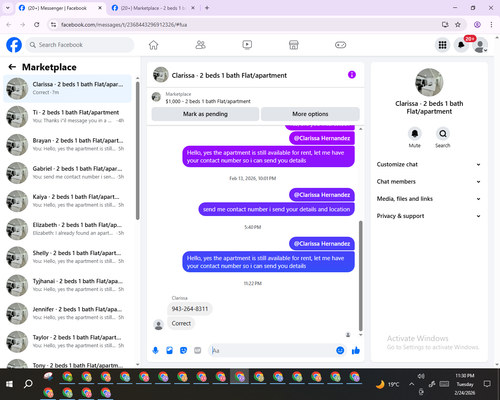Open the account profile avatar menu
The width and height of the screenshot is (500, 400).
[480, 45]
